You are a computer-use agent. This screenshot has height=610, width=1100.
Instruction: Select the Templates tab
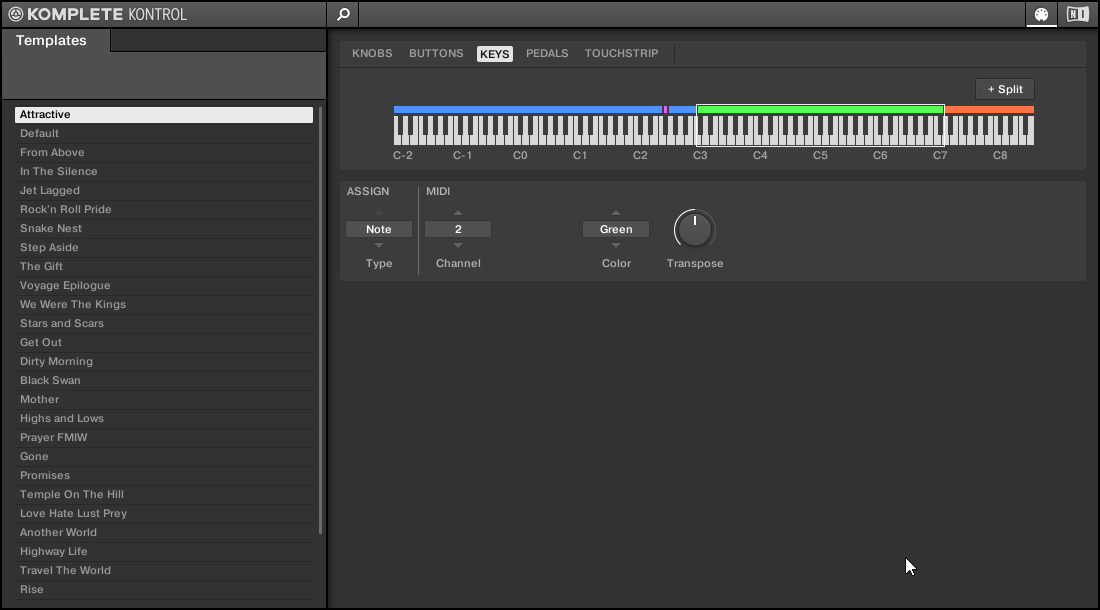click(51, 41)
